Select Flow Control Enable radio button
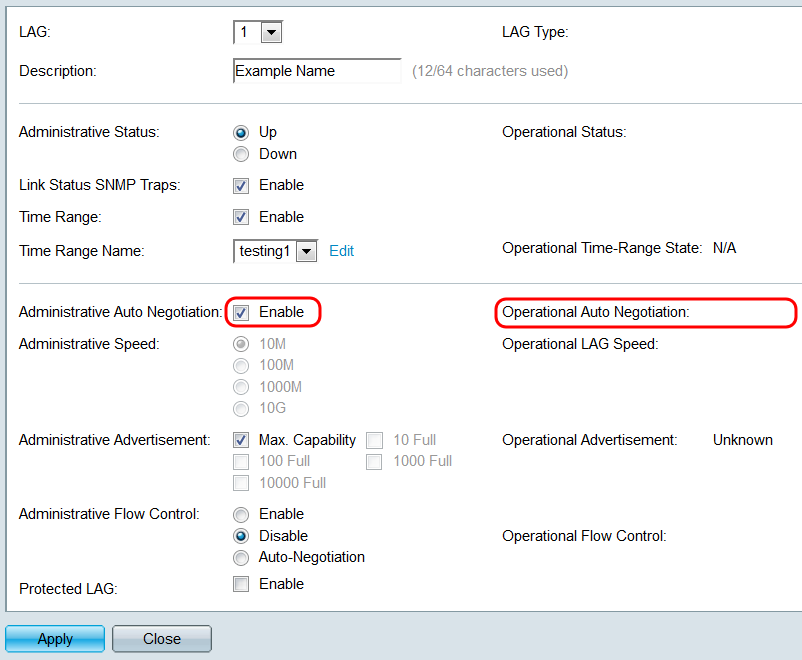This screenshot has width=802, height=660. click(241, 514)
